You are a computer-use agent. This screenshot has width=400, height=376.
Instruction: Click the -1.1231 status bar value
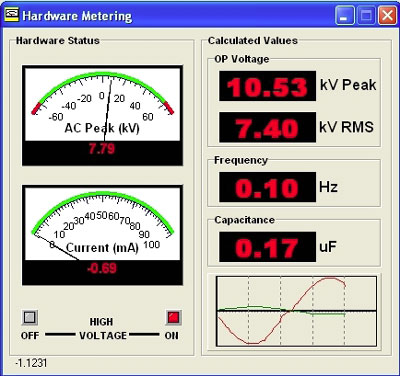(31, 363)
